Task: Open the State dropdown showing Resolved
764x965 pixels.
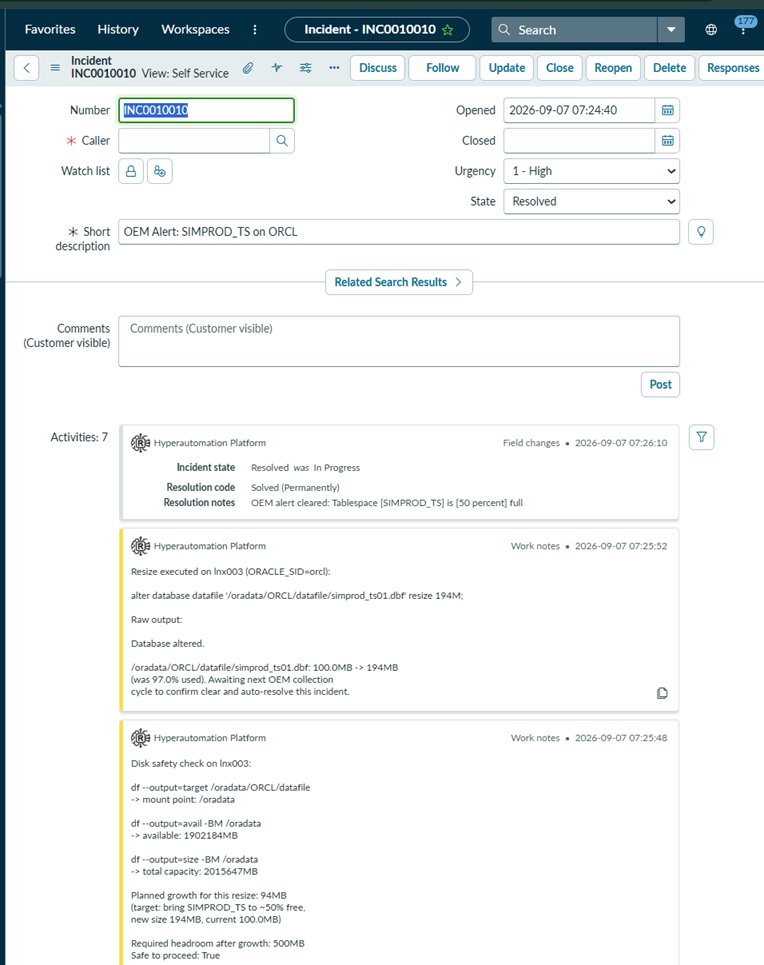Action: click(592, 201)
